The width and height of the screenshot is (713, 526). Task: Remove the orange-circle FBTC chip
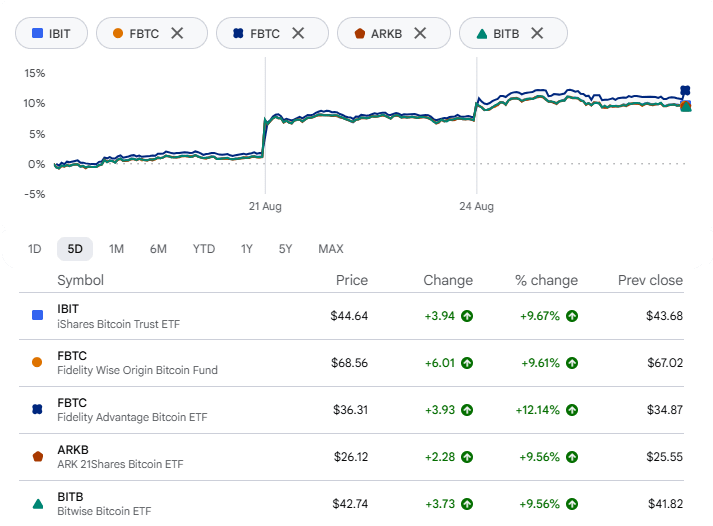(x=177, y=33)
